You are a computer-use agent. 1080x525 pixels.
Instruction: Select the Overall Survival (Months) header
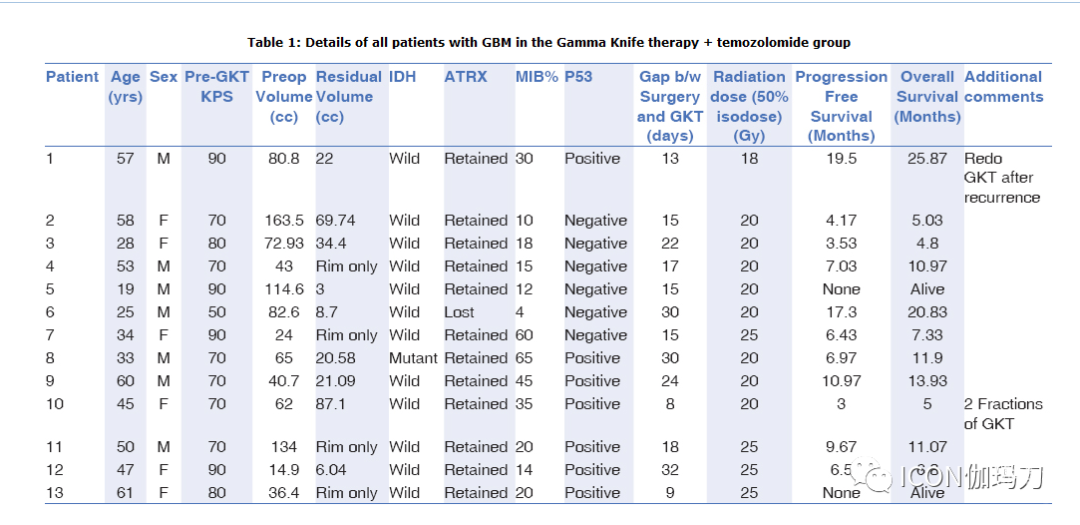click(927, 97)
